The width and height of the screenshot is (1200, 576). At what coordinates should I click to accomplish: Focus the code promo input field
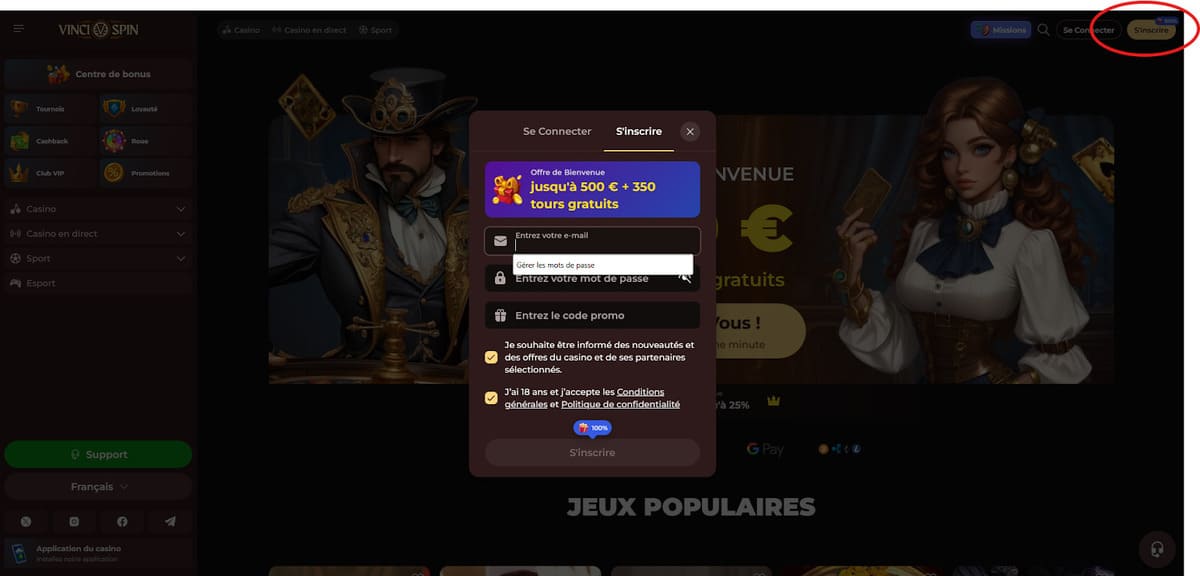point(592,315)
